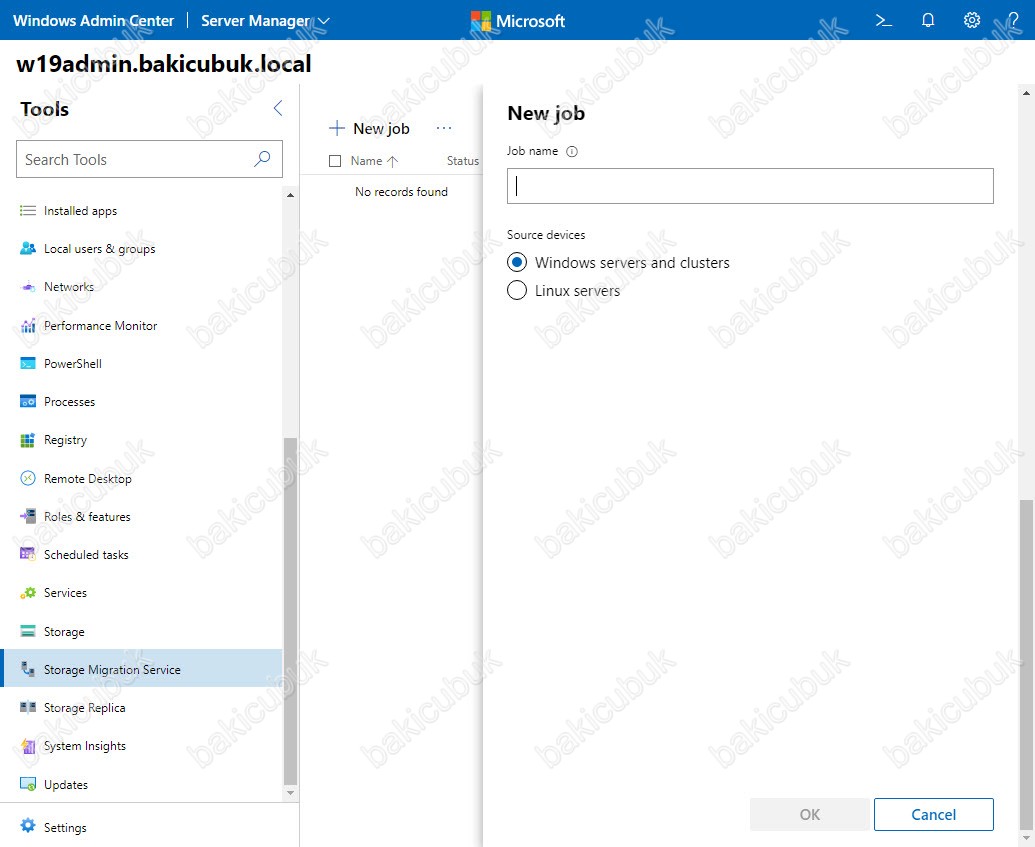Screen dimensions: 1035x847
Task: Sort by the Name column arrow
Action: pyautogui.click(x=393, y=161)
